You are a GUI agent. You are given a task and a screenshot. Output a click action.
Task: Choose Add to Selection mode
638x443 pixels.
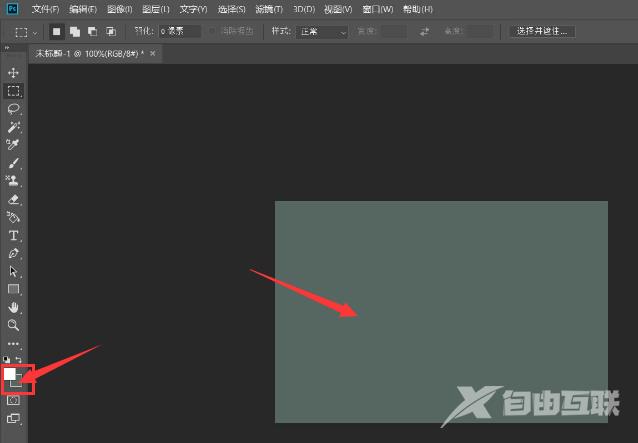(x=74, y=31)
